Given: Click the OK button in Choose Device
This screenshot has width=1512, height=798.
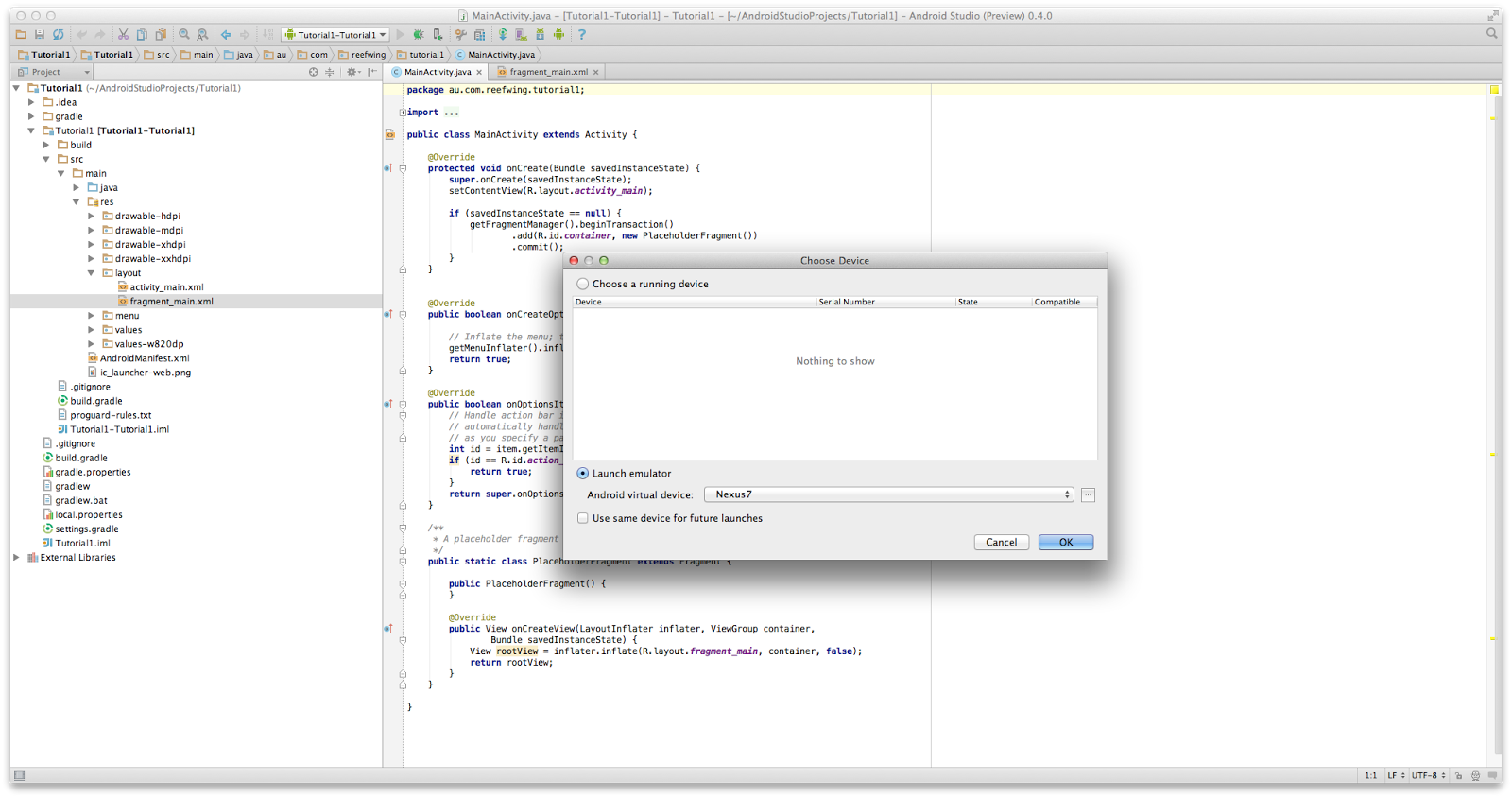Looking at the screenshot, I should [x=1066, y=543].
